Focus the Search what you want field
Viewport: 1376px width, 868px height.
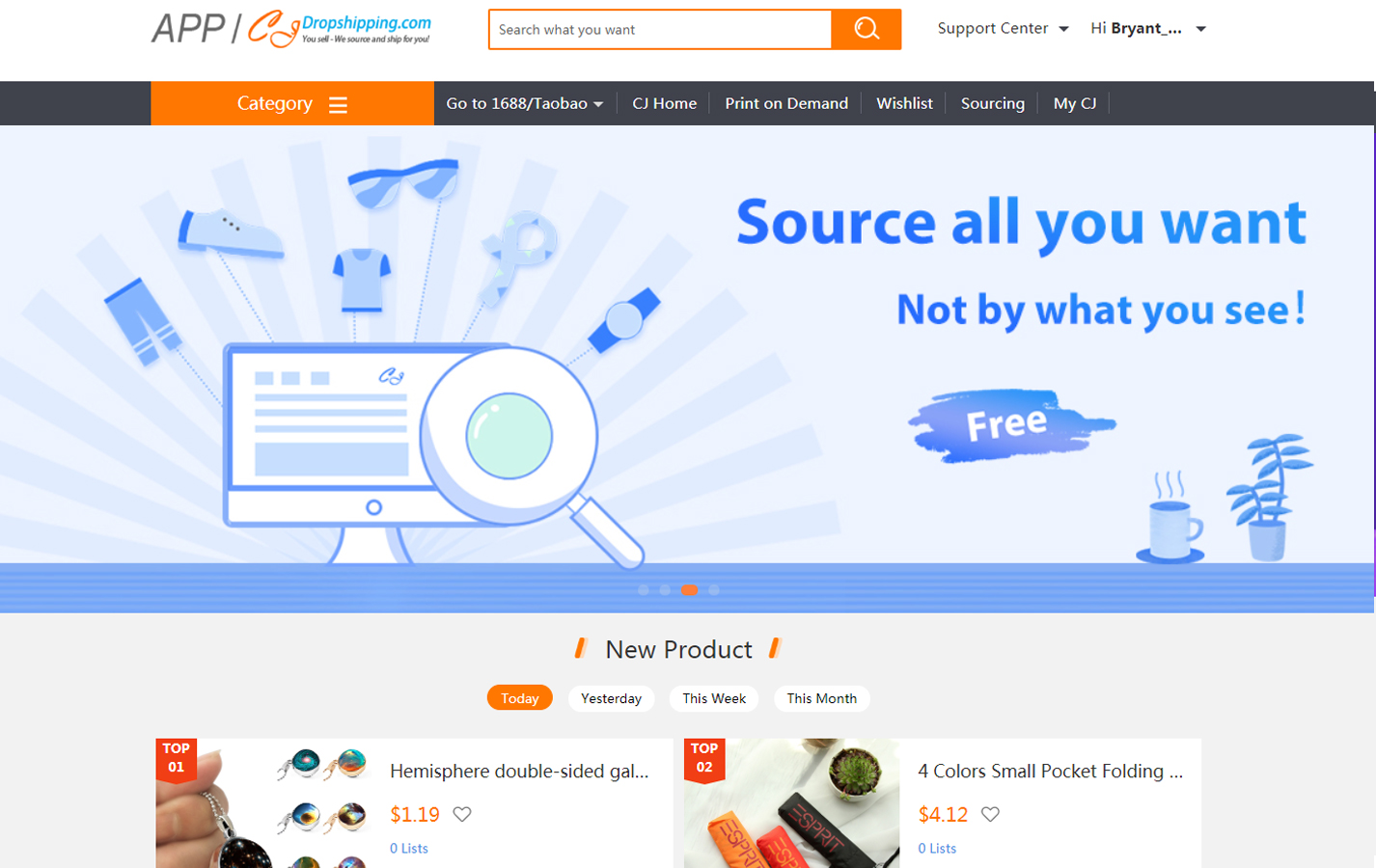(x=660, y=29)
